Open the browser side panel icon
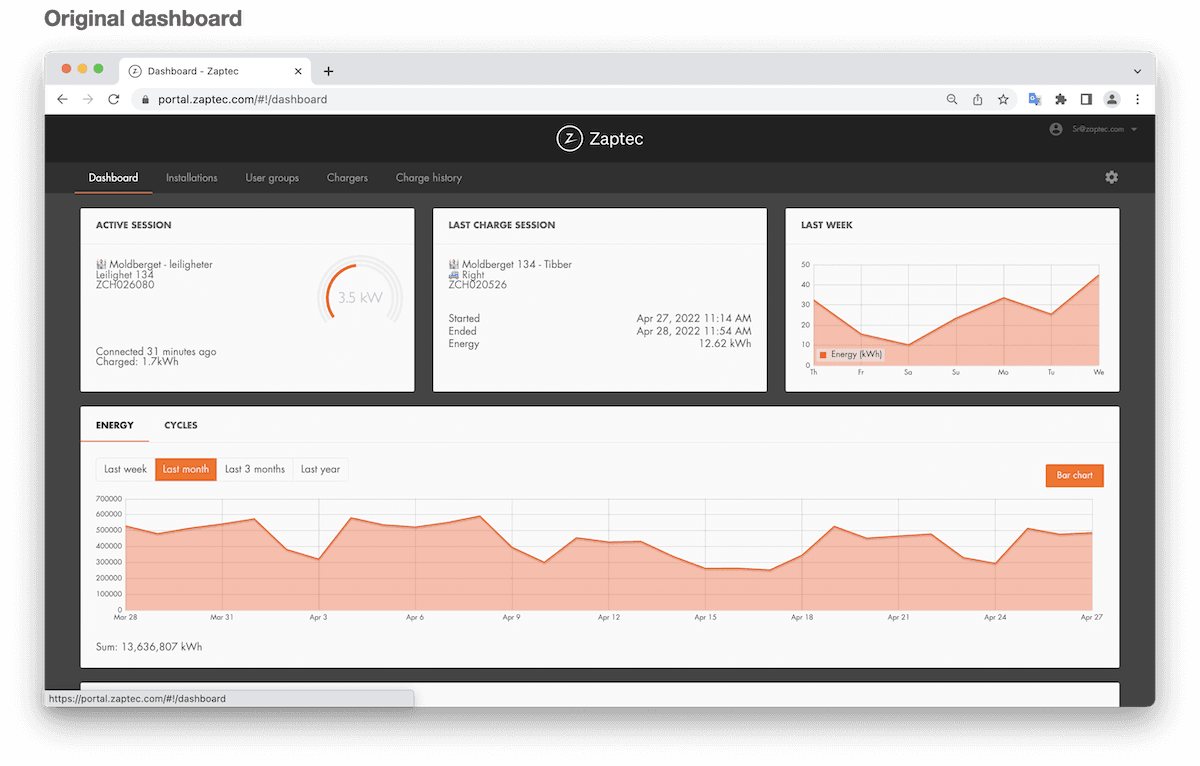 click(1086, 99)
